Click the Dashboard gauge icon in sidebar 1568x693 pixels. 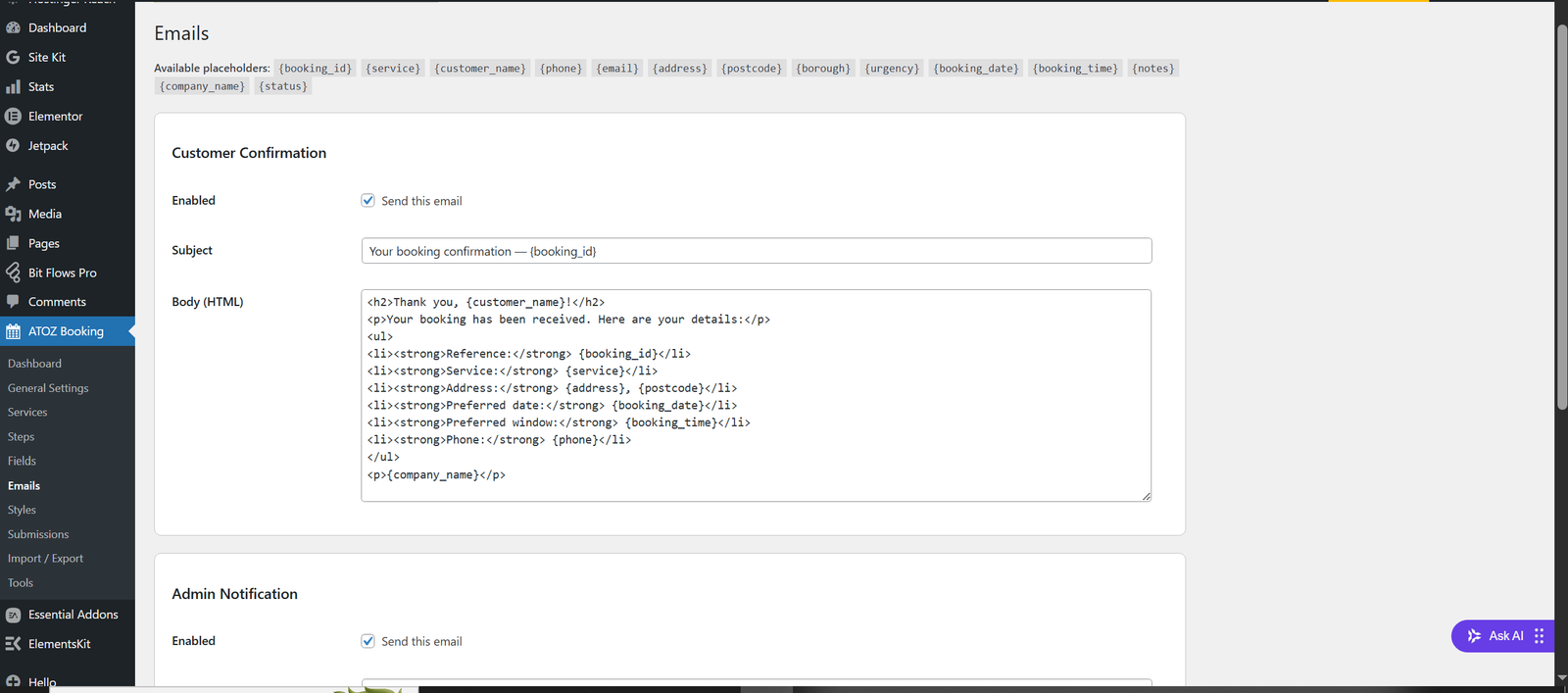coord(13,27)
